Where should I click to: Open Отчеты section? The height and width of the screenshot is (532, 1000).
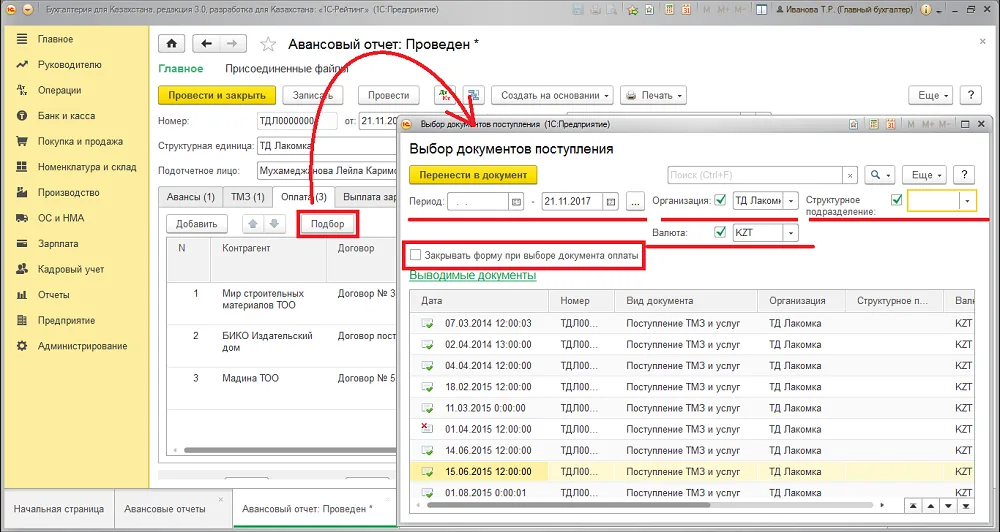54,294
